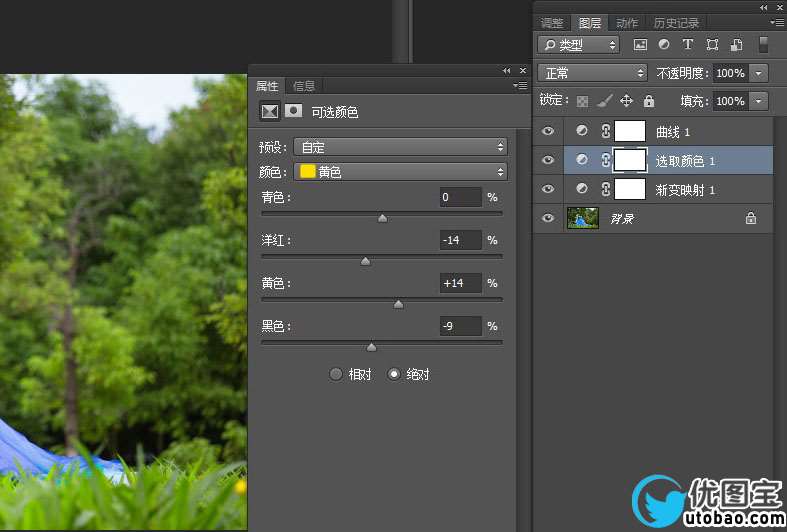Click the 选取颜色 1 adjustment layer icon
This screenshot has height=532, width=787.
pyautogui.click(x=582, y=160)
